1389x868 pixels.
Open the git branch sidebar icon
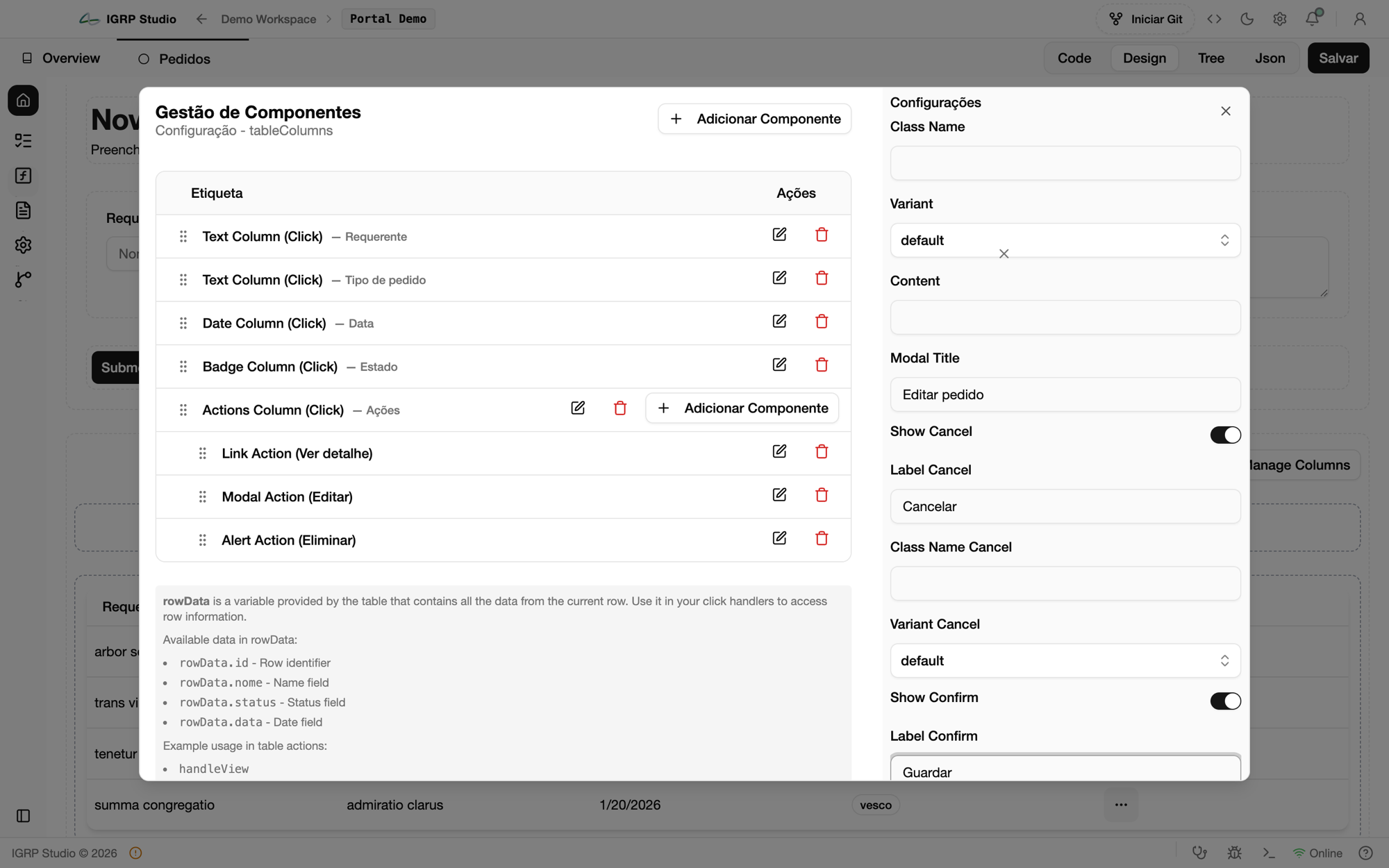pyautogui.click(x=23, y=279)
